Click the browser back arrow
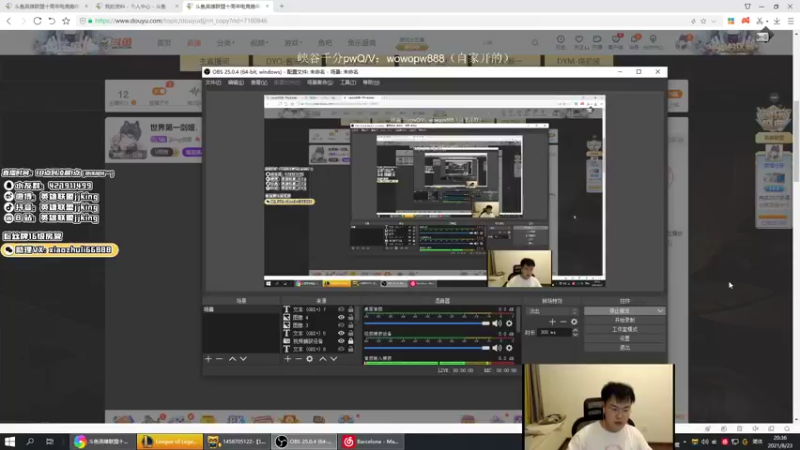This screenshot has width=800, height=450. tap(9, 21)
